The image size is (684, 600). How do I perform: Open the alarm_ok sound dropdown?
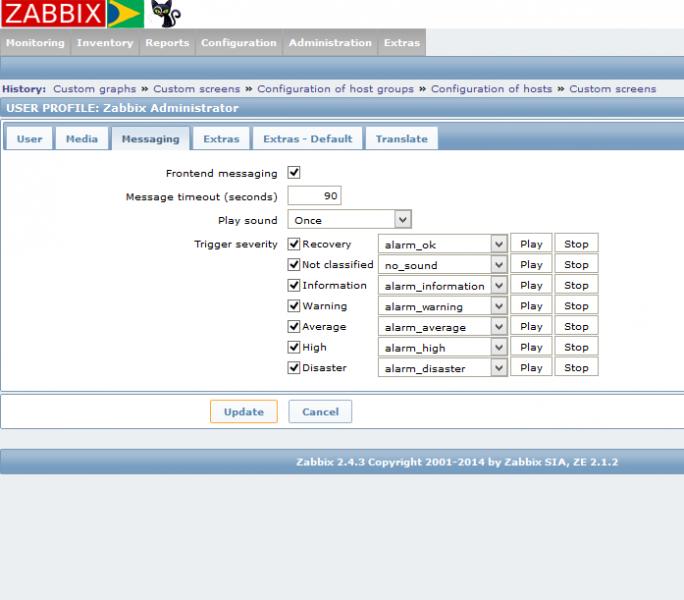[442, 244]
